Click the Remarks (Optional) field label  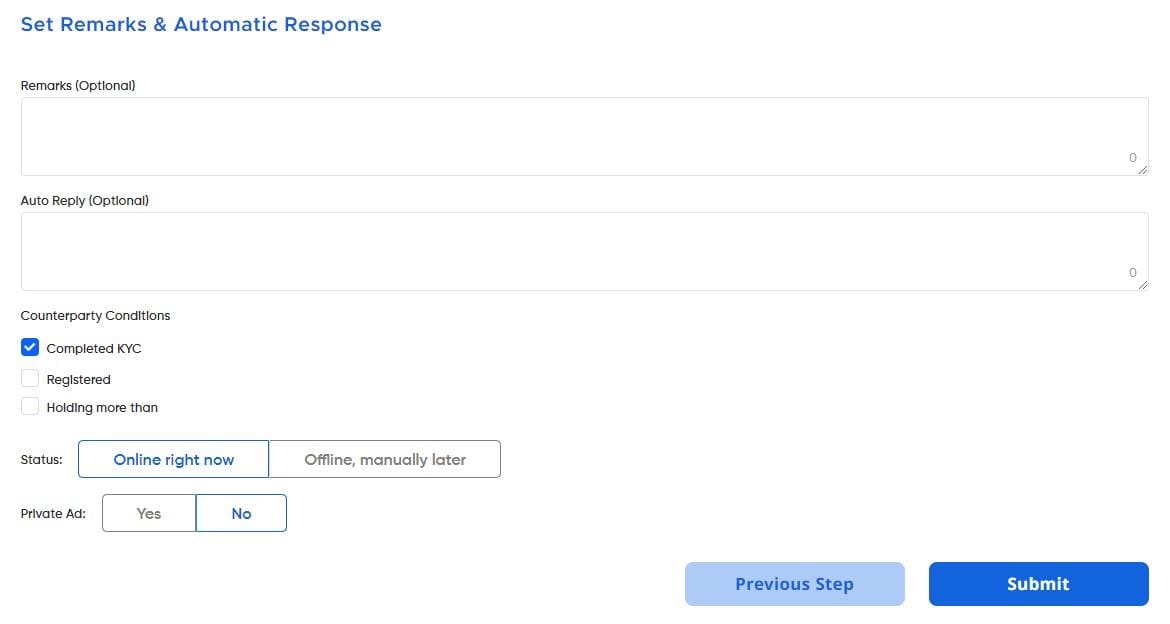click(78, 86)
